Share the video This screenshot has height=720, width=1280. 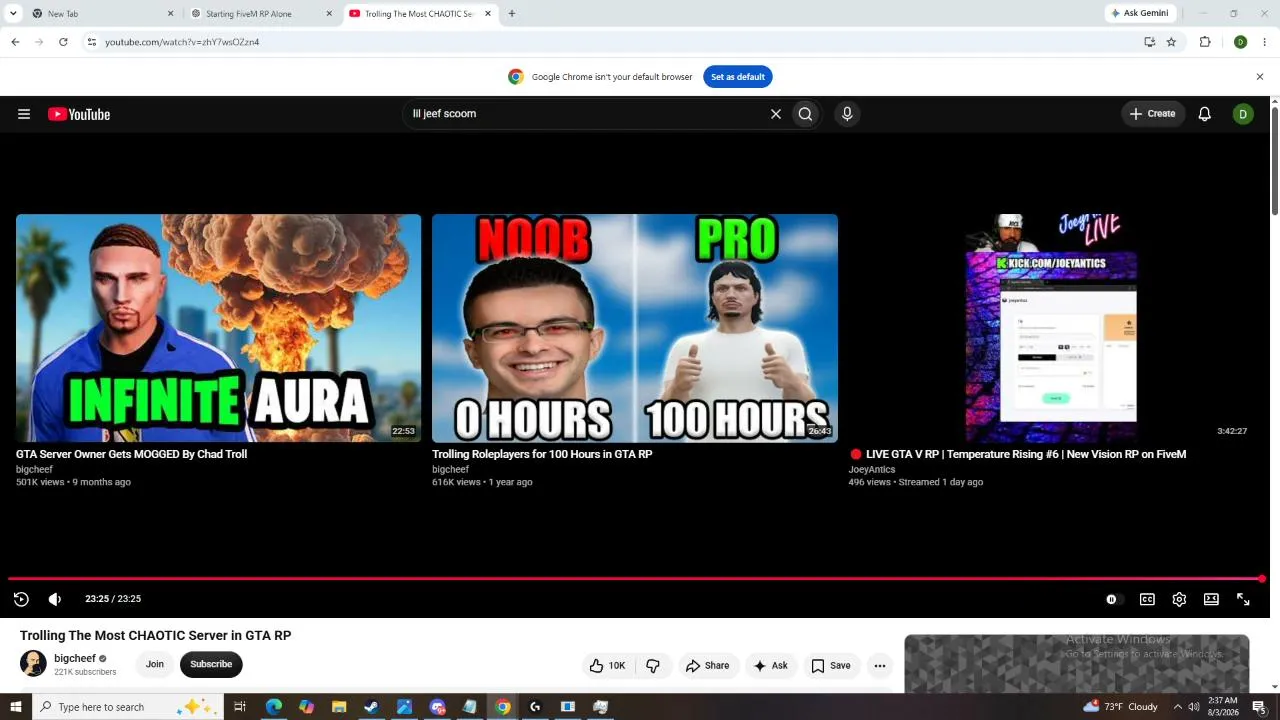pos(707,666)
